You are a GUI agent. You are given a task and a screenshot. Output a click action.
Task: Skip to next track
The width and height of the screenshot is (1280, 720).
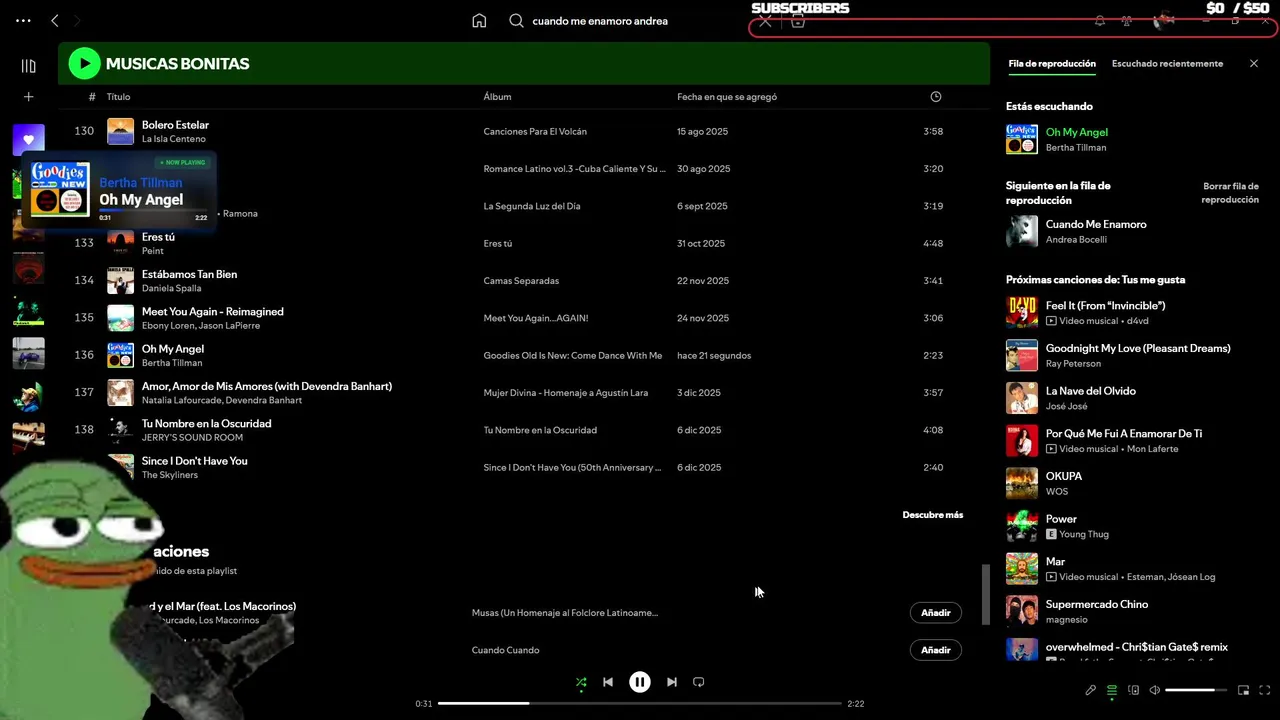[672, 682]
